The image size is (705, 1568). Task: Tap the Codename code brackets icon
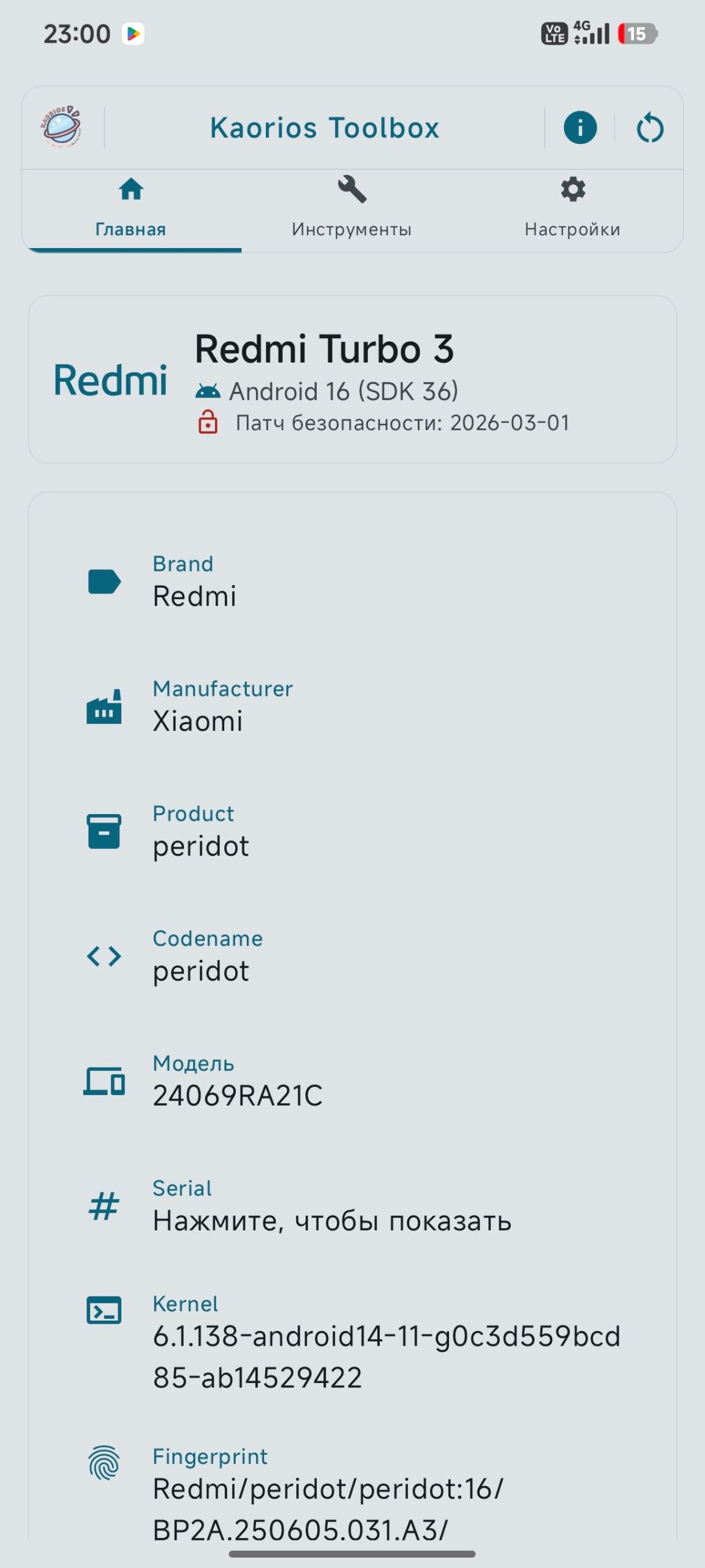(104, 956)
